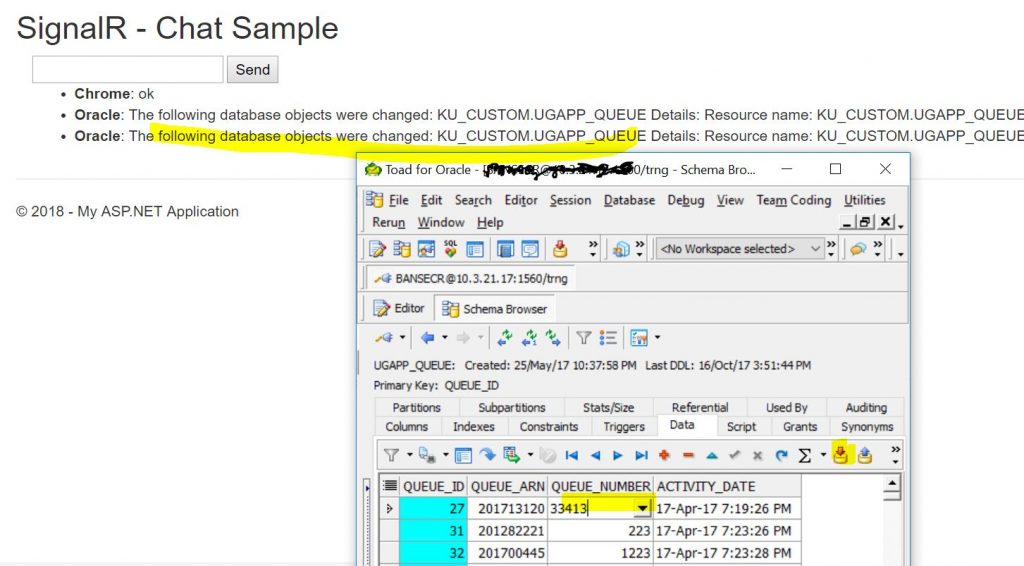The height and width of the screenshot is (566, 1024).
Task: Click the highlighted Commit icon in data toolbar
Action: point(840,454)
